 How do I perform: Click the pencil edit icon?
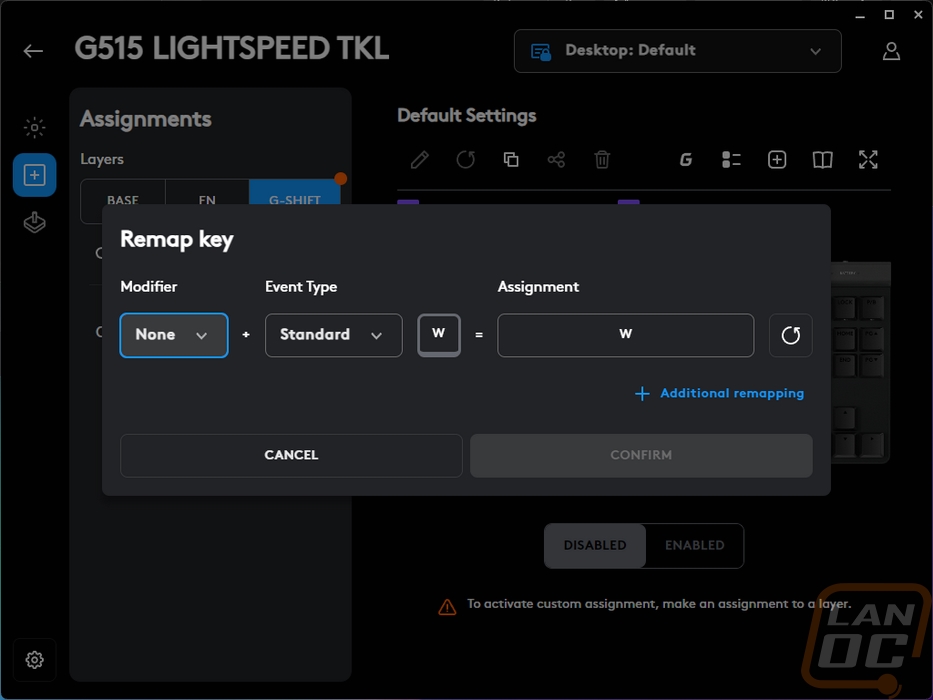coord(419,160)
